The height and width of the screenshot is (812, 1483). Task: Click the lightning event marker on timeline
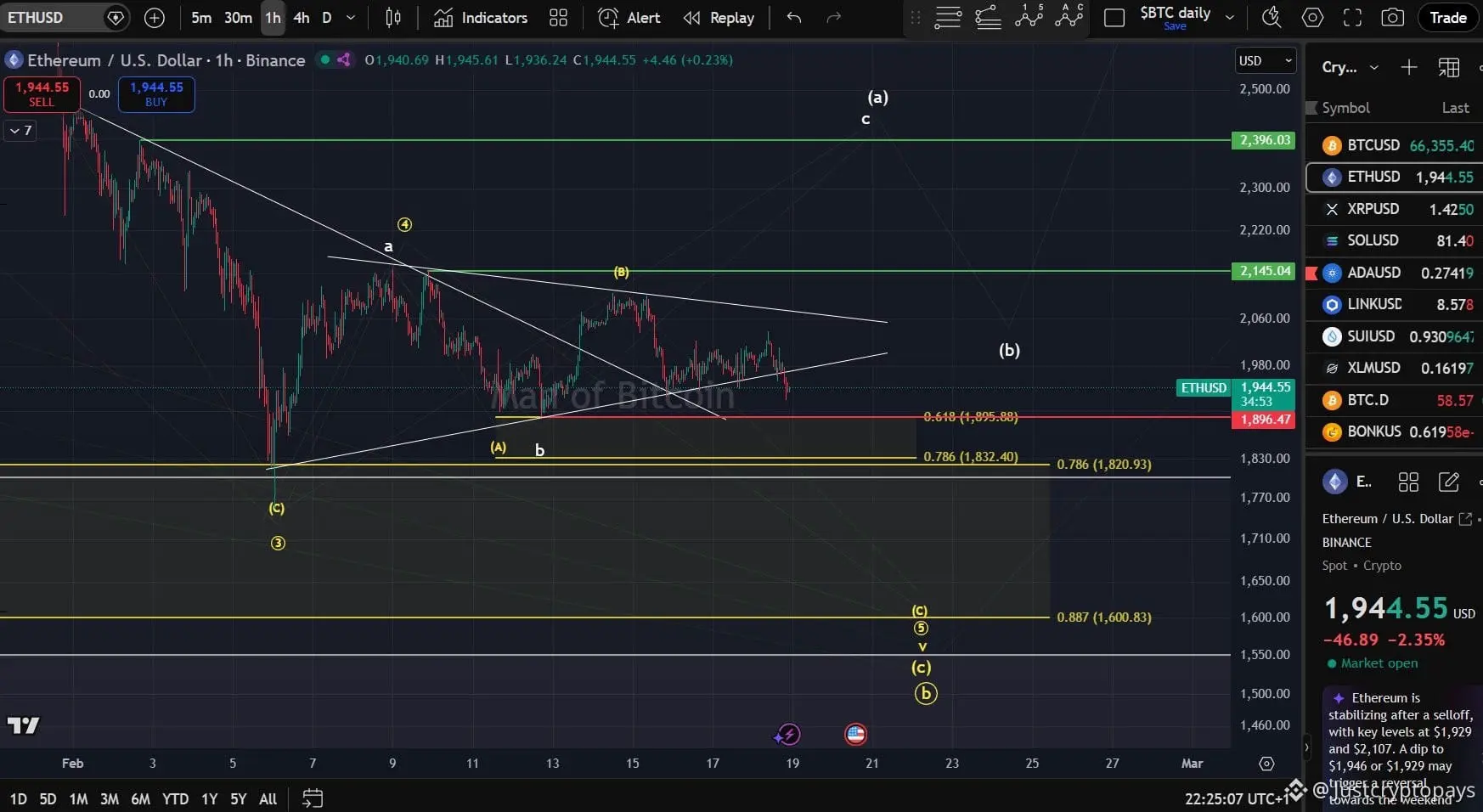(x=789, y=734)
